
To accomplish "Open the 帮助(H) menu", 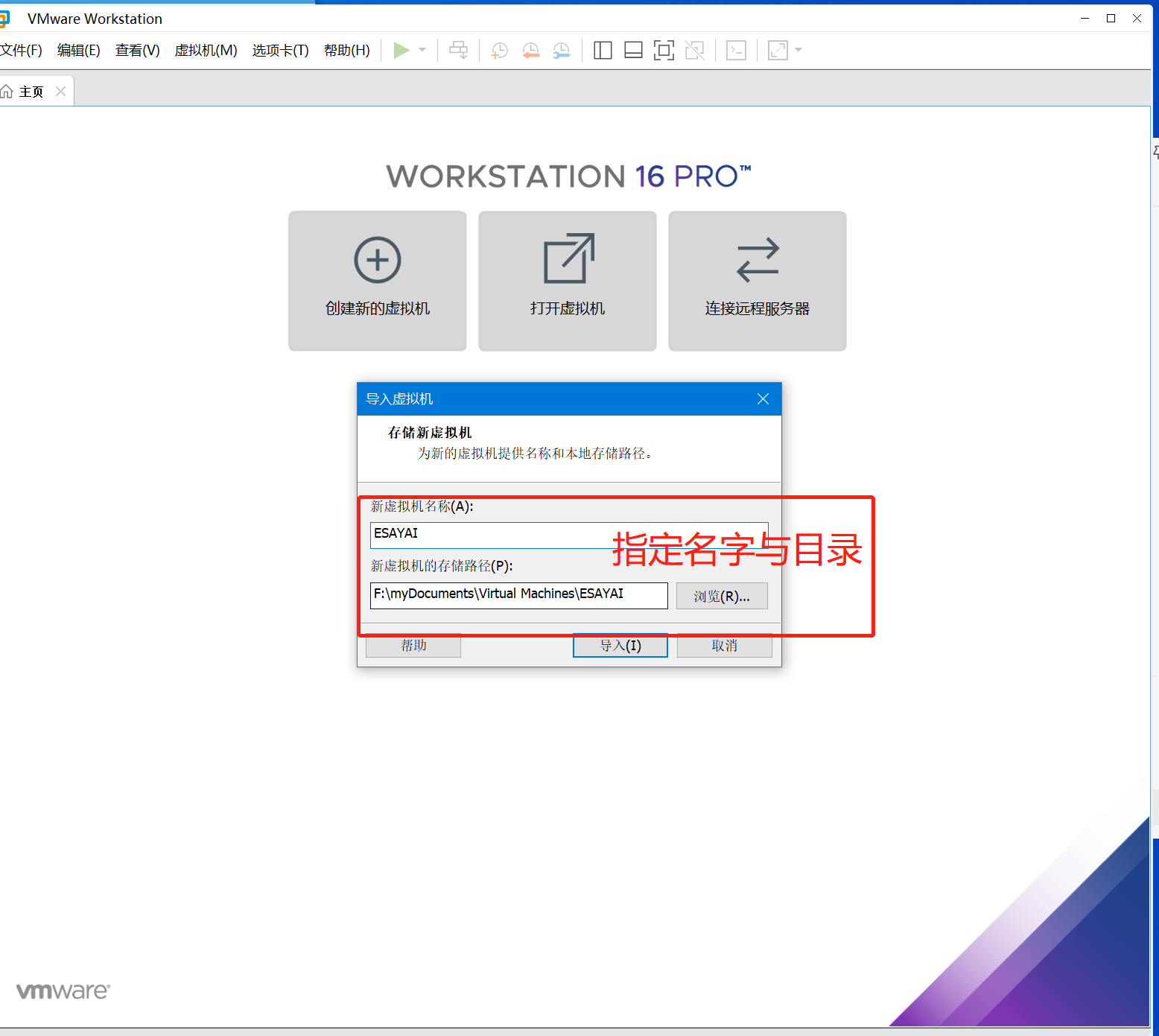I will coord(346,50).
